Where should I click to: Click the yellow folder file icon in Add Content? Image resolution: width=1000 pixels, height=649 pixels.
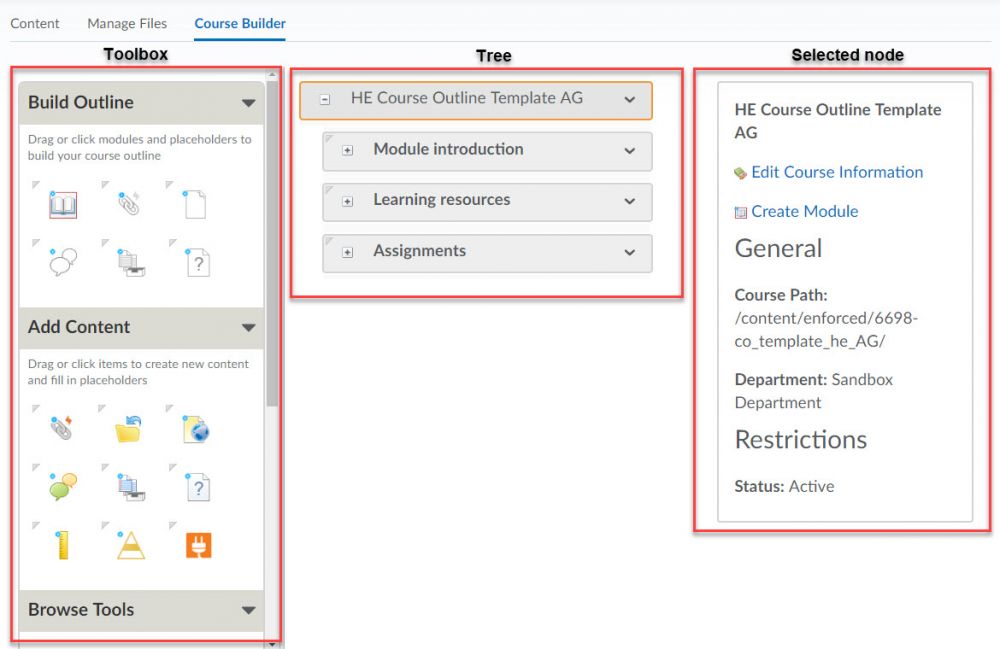click(128, 429)
